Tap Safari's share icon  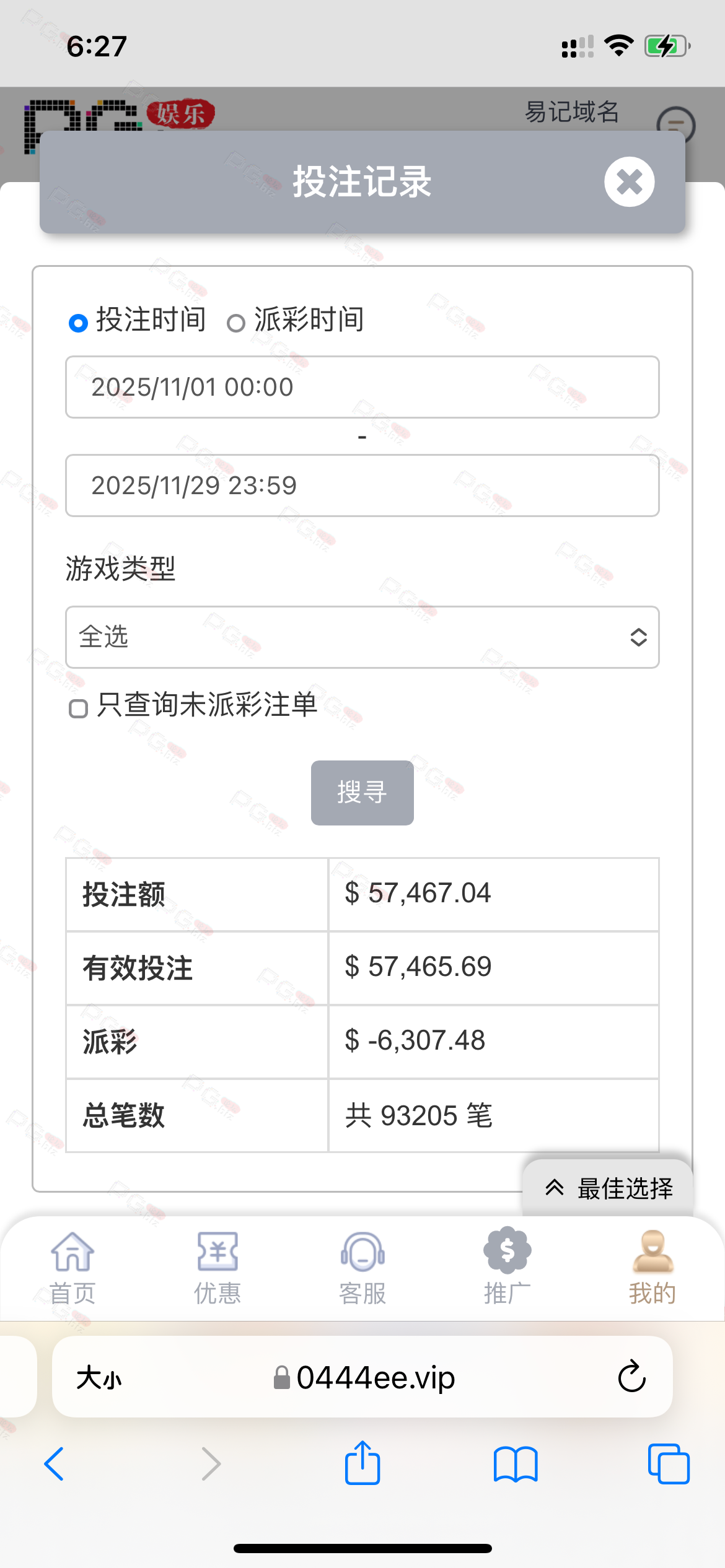coord(362,1463)
